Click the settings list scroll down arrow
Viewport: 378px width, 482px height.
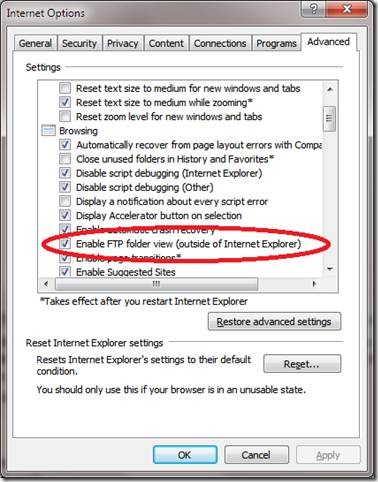(x=330, y=269)
